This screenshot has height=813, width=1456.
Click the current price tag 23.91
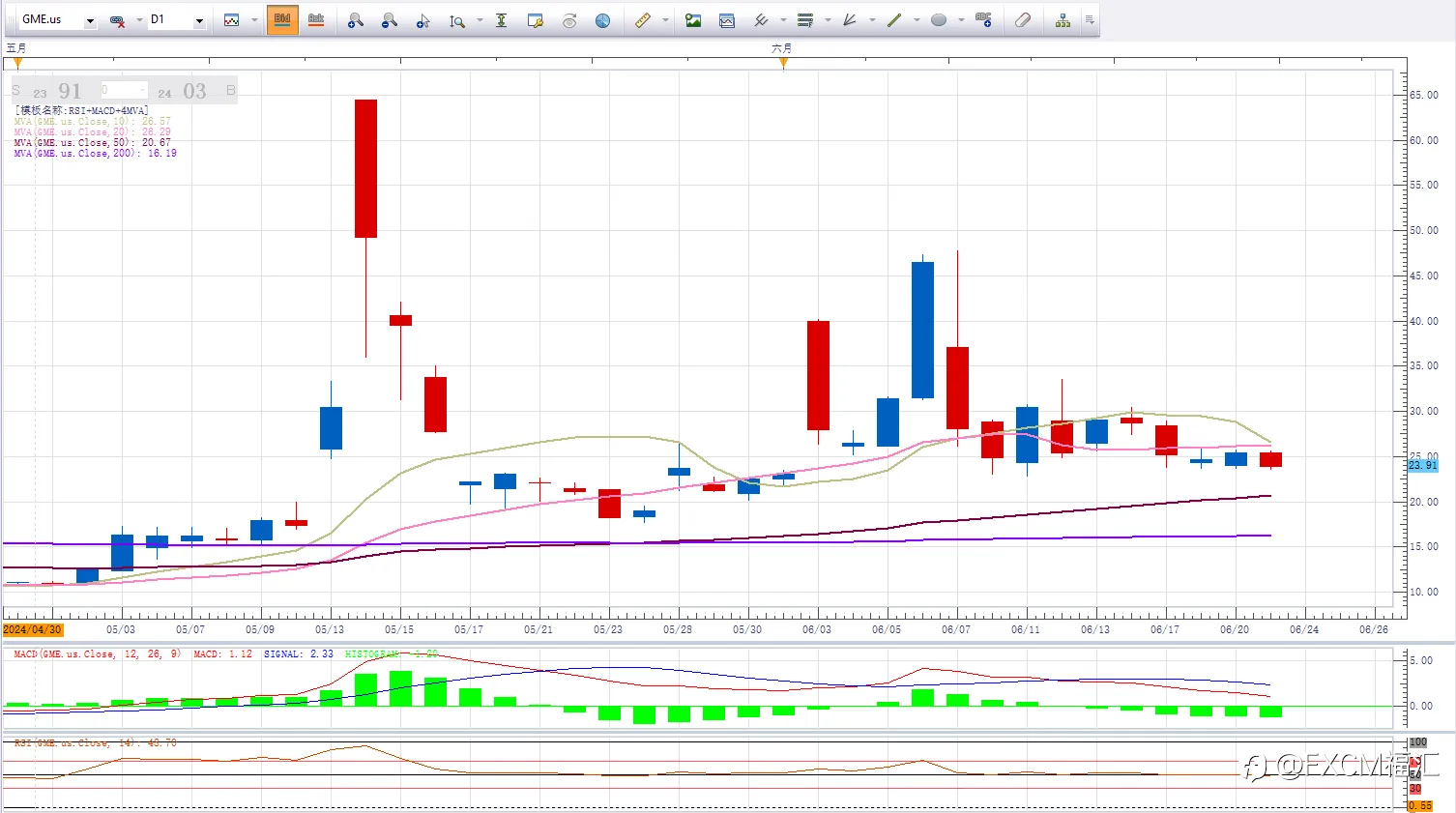tap(1423, 466)
